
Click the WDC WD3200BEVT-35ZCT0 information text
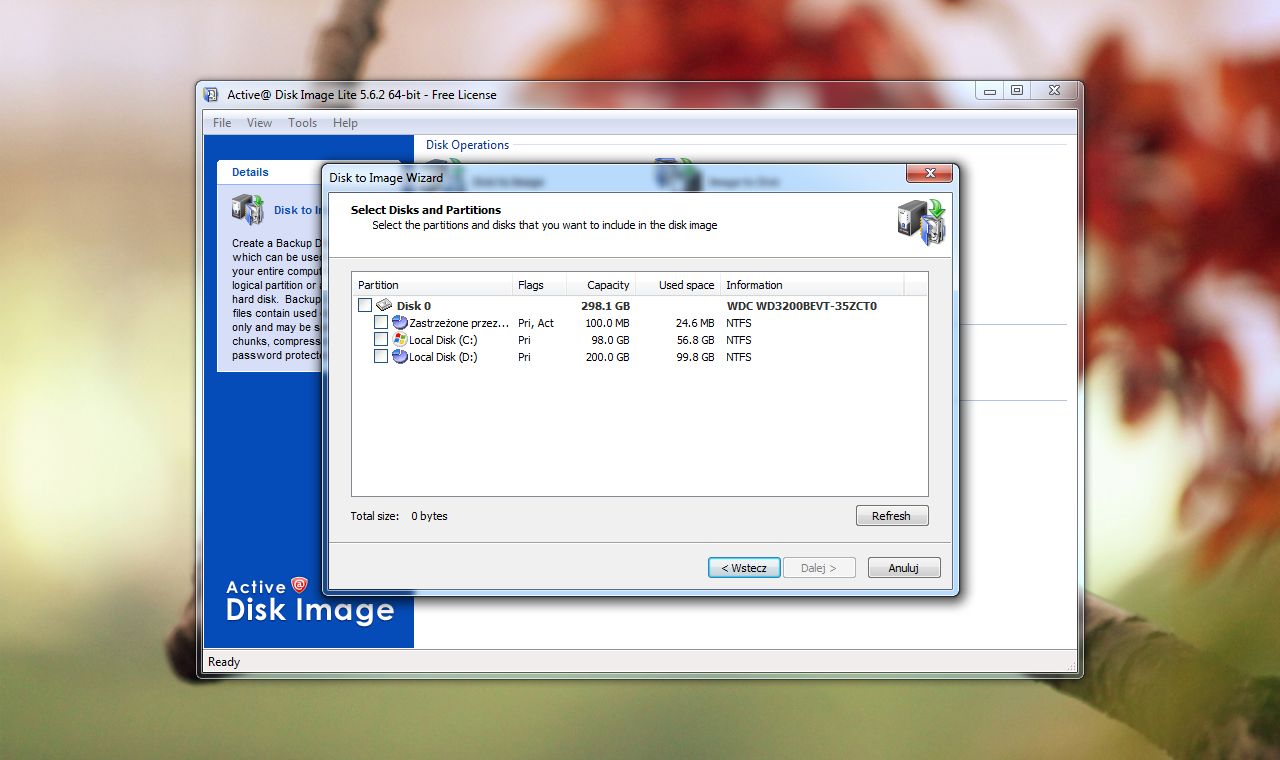coord(802,306)
